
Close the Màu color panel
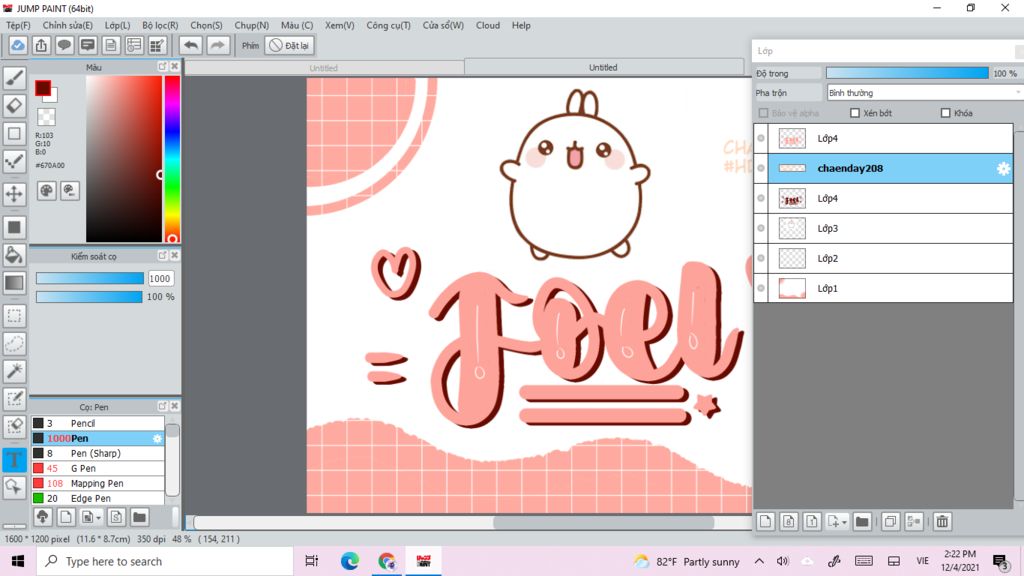(174, 67)
